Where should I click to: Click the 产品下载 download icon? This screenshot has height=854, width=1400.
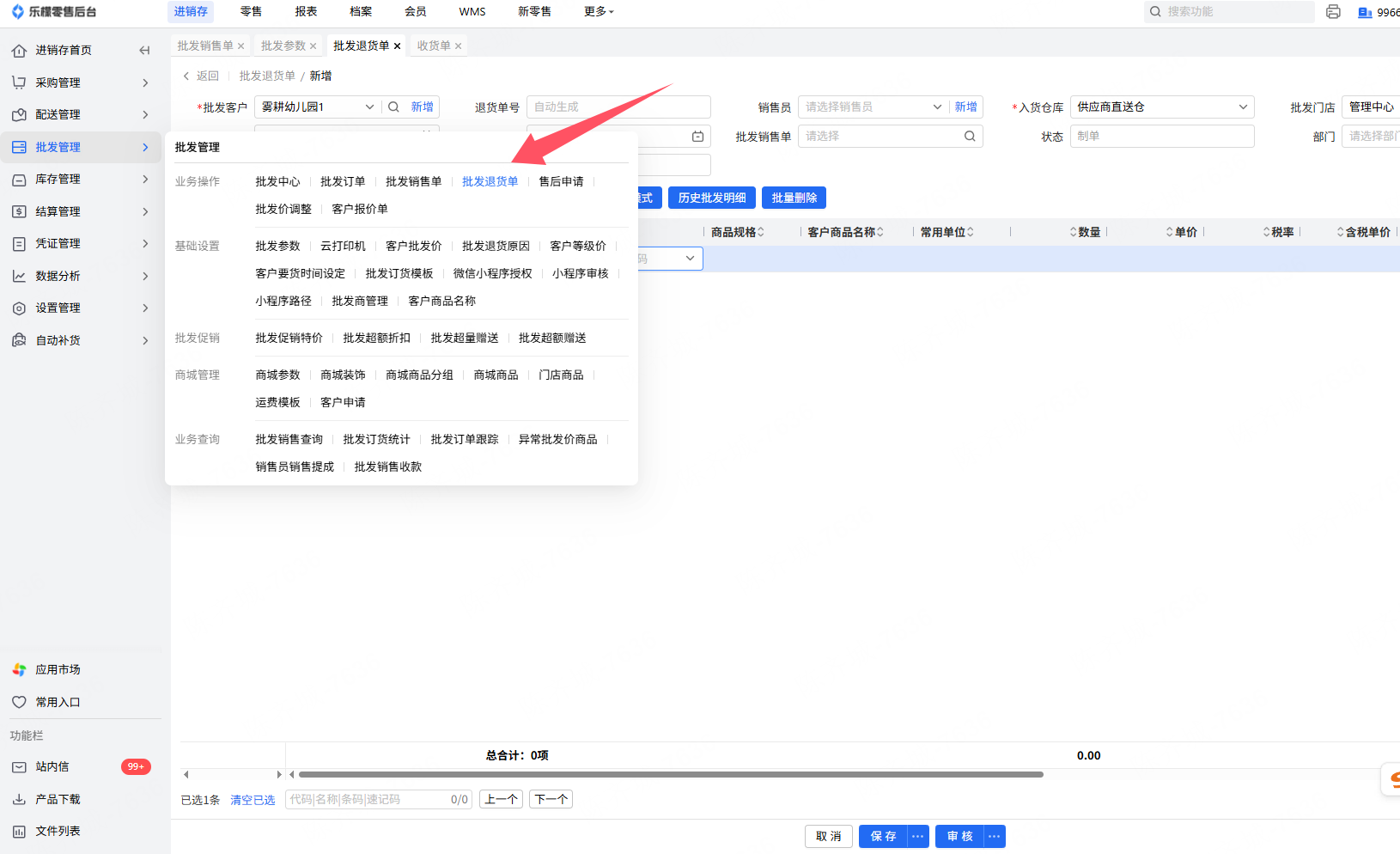coord(19,799)
